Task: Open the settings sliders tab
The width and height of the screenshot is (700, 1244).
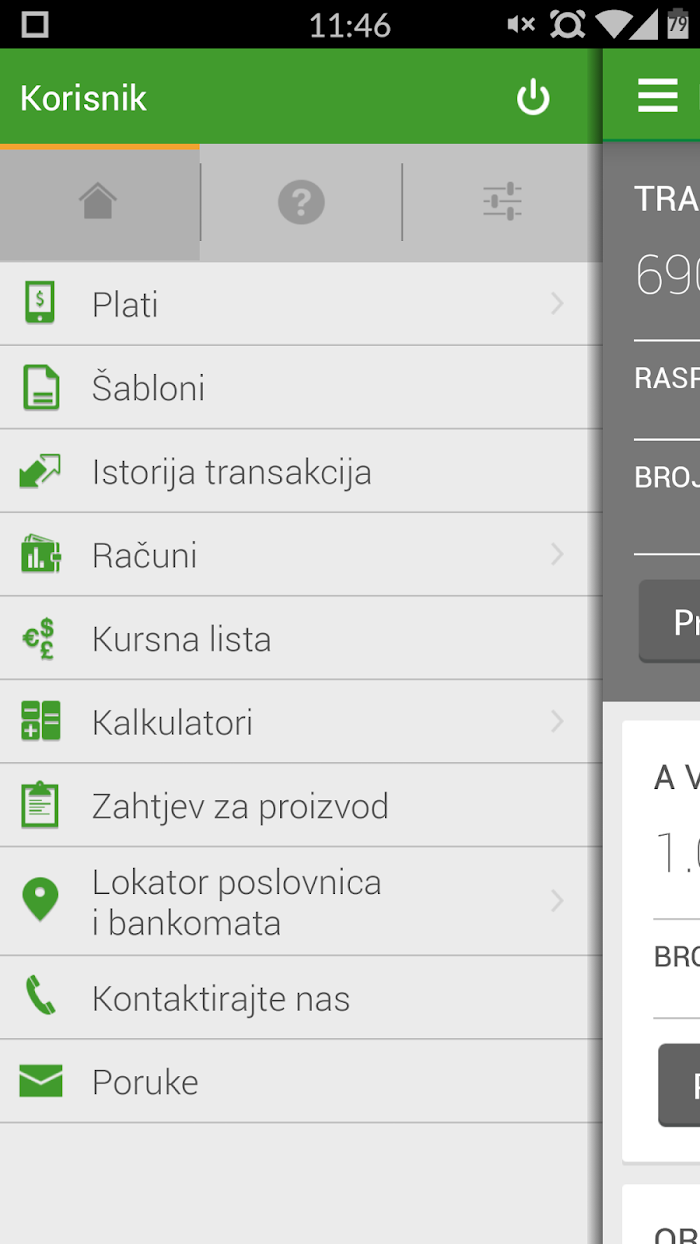Action: [x=502, y=202]
